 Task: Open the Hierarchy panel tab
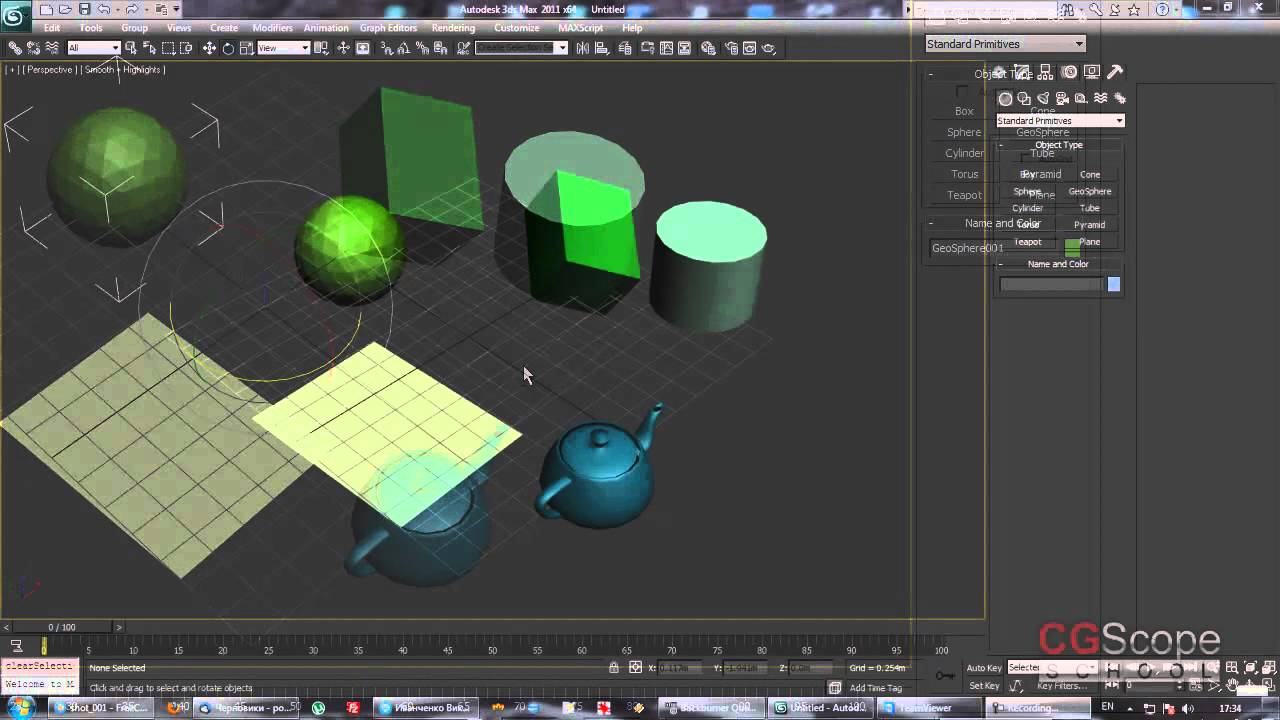click(x=1046, y=72)
